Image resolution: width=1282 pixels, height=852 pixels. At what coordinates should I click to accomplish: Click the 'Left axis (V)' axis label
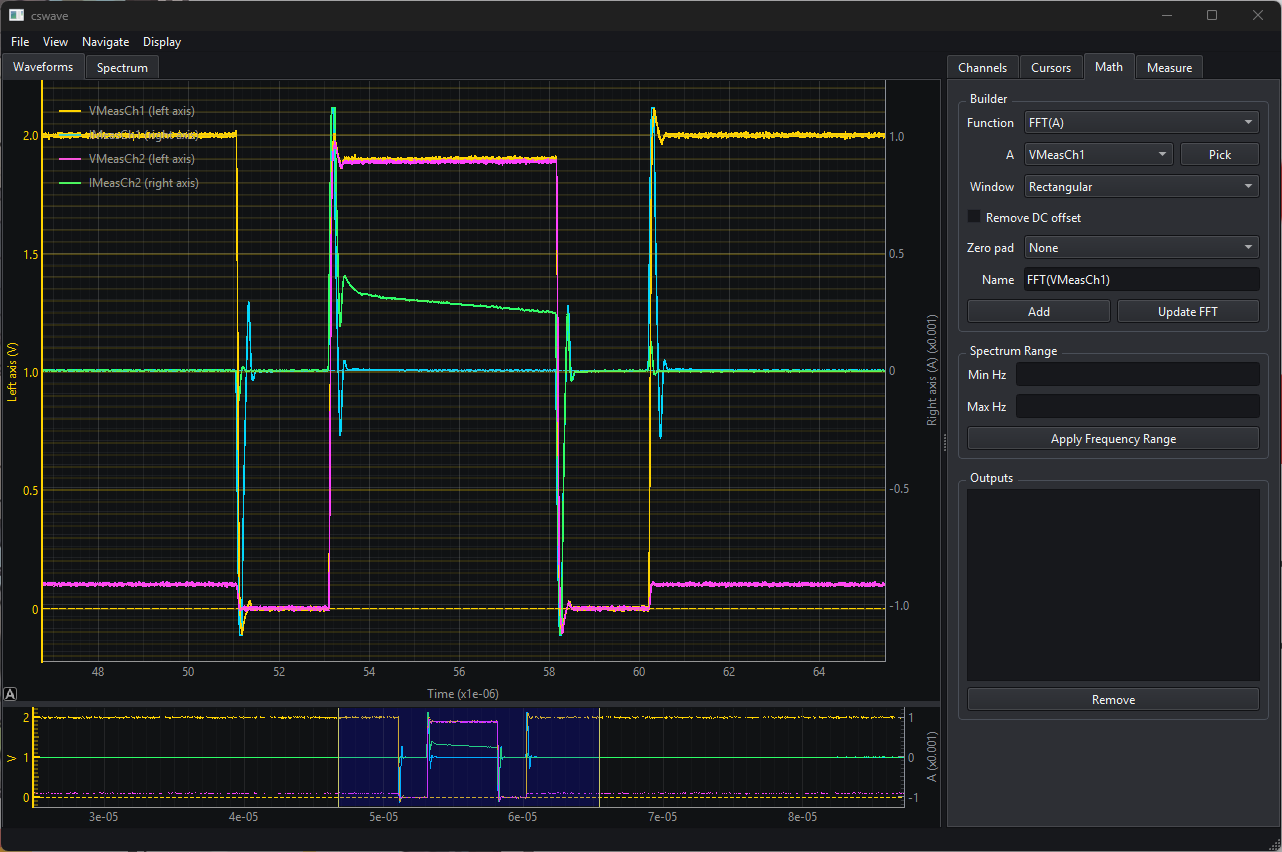(13, 371)
